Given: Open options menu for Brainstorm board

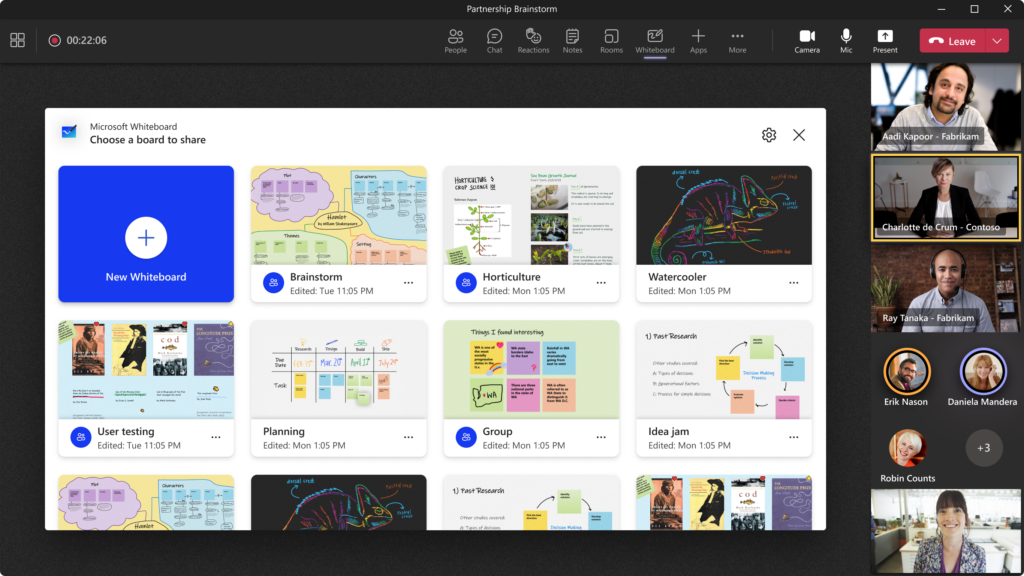Looking at the screenshot, I should click(408, 283).
